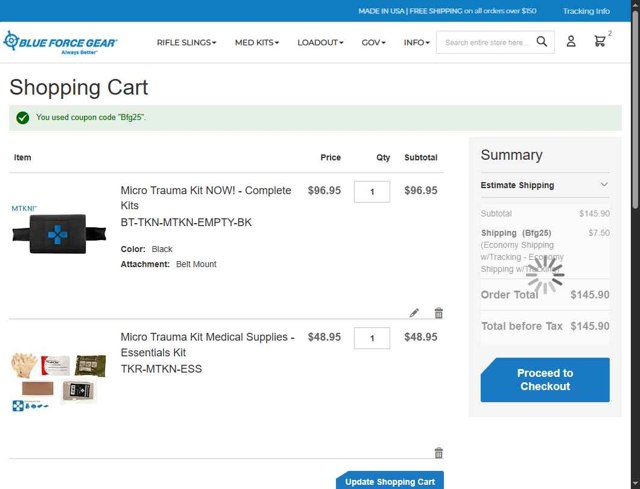Click Update Shopping Cart button
Viewport: 640px width, 489px height.
(x=390, y=481)
